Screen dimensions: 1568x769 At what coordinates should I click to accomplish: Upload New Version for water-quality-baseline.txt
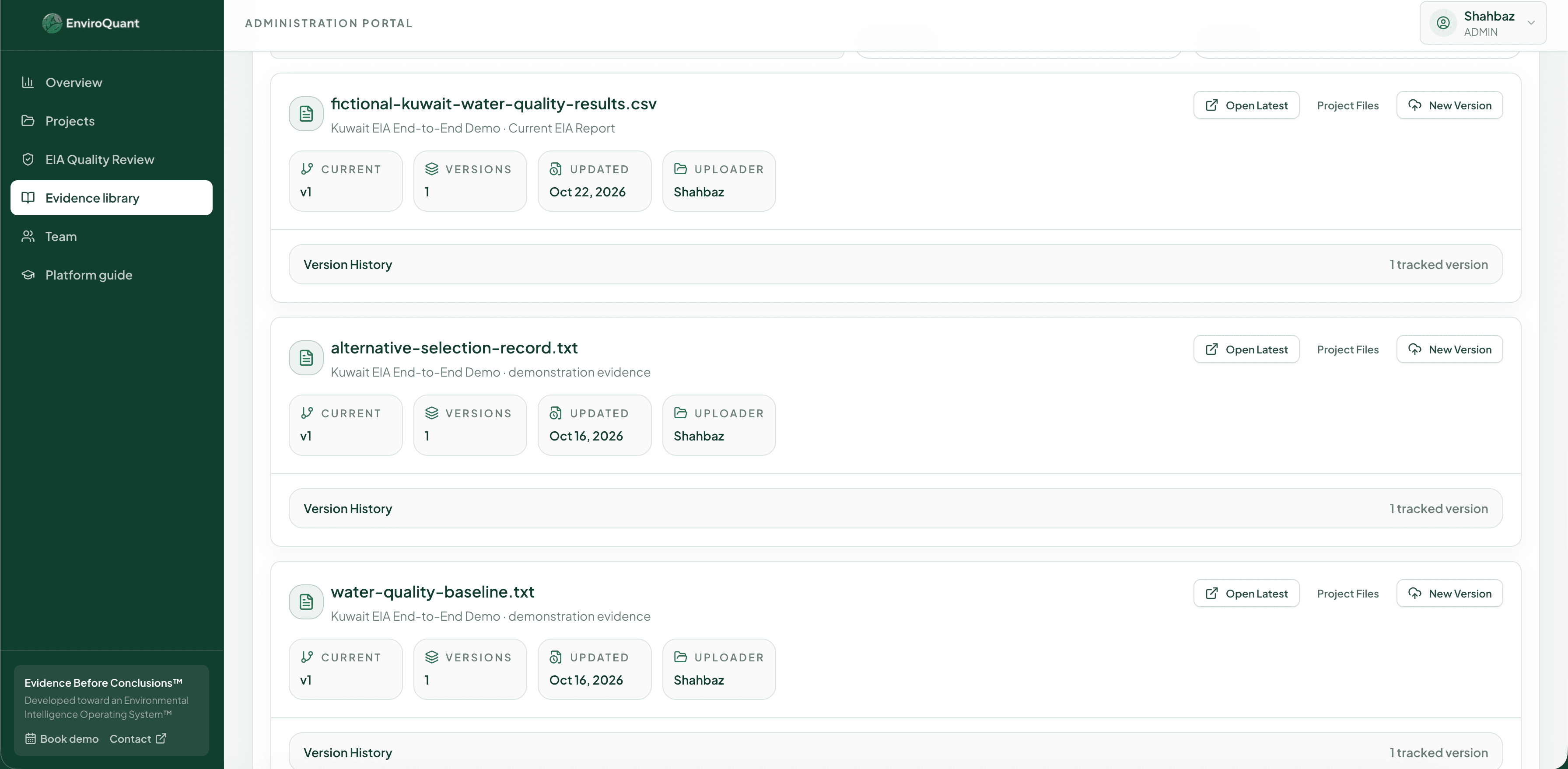[x=1449, y=593]
